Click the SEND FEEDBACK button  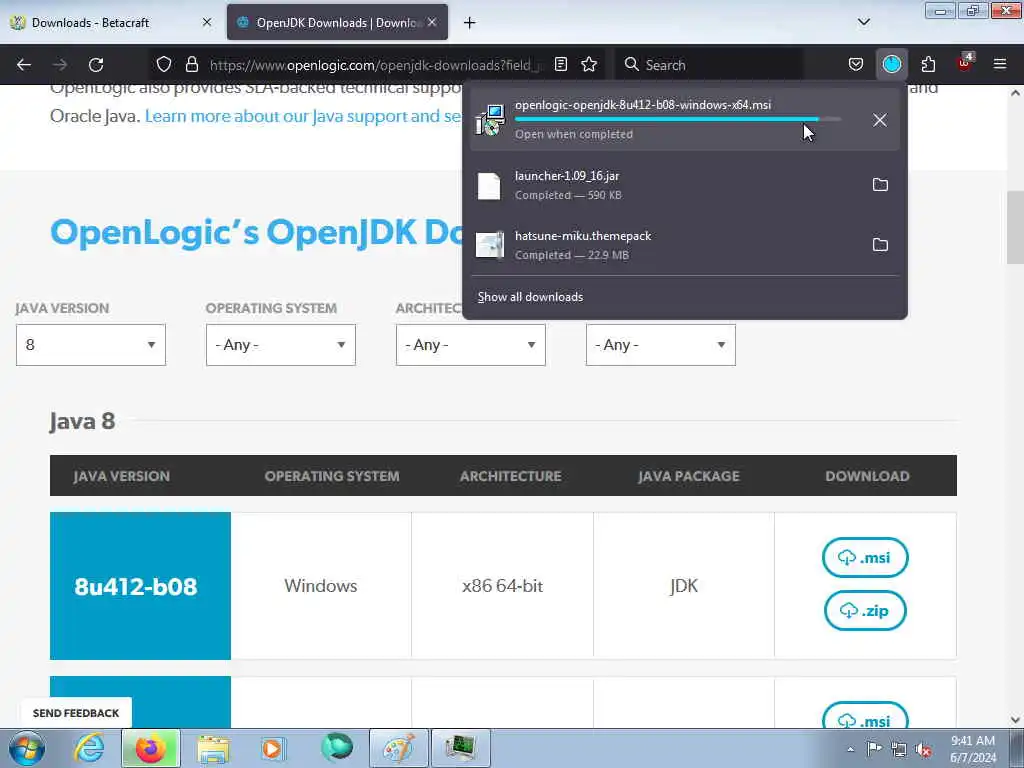76,713
